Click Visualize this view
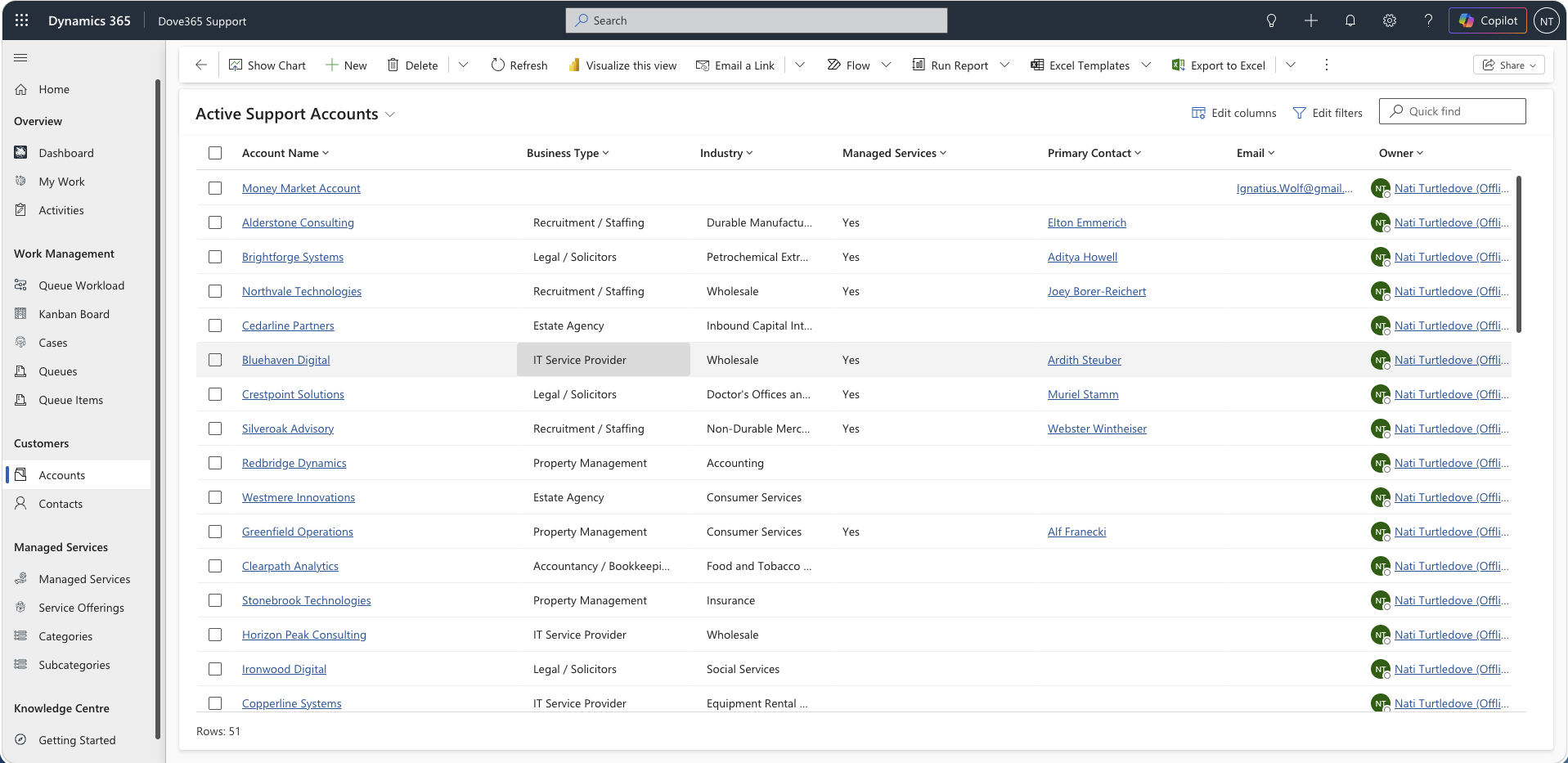 (x=622, y=65)
